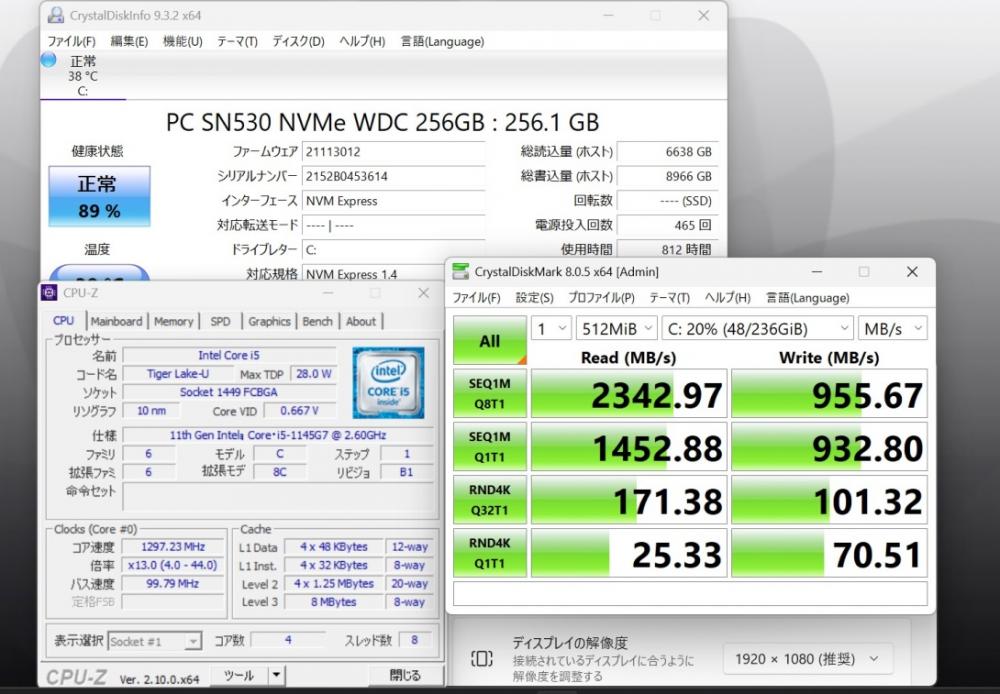The image size is (1000, 694).
Task: Open the 1920 × 1080 display resolution dropdown
Action: coord(807,659)
